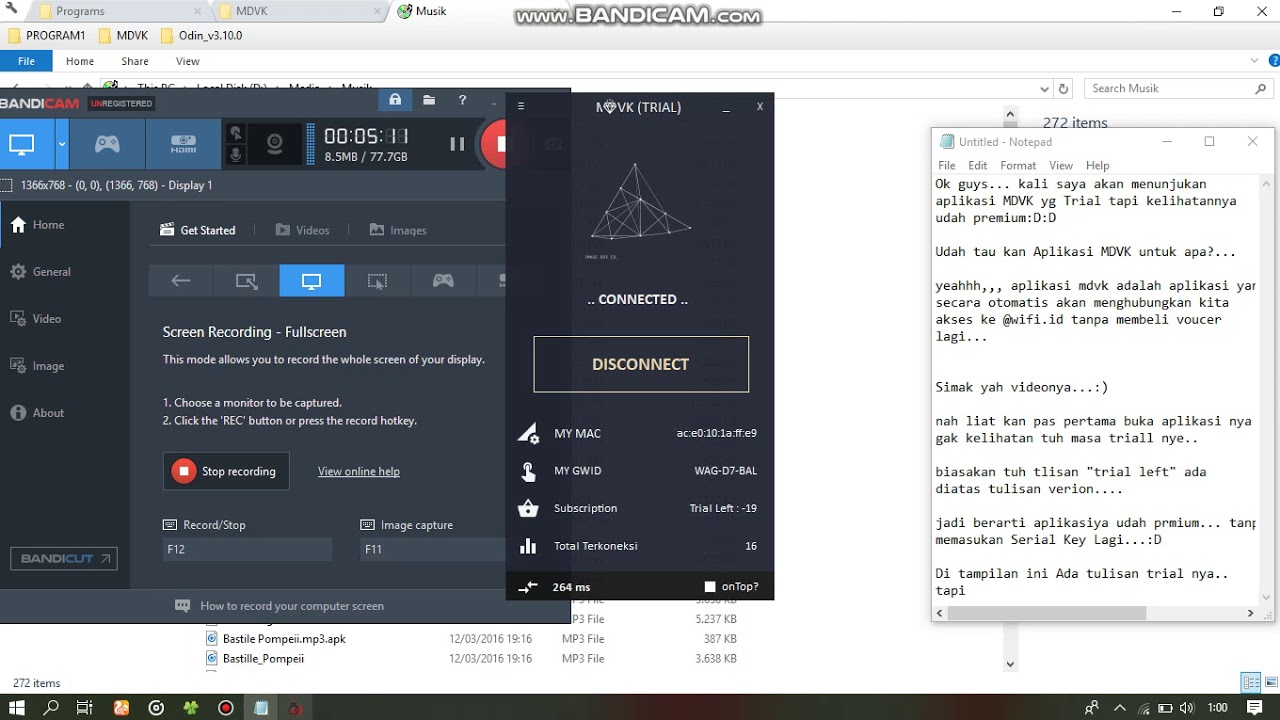1280x720 pixels.
Task: Open Bandicam output folder icon
Action: pos(428,100)
